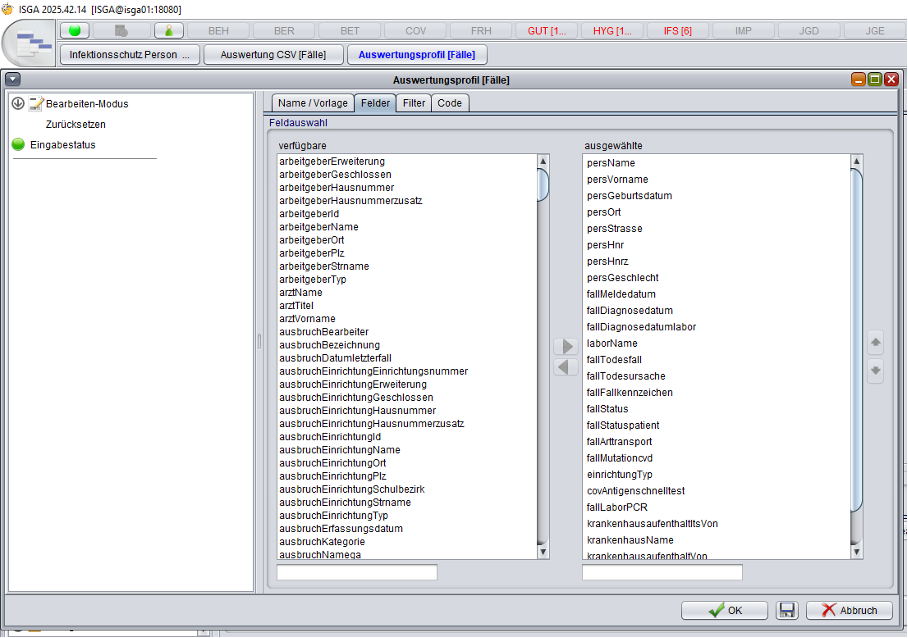Confirm with the OK button
Image resolution: width=908 pixels, height=638 pixels.
click(725, 610)
